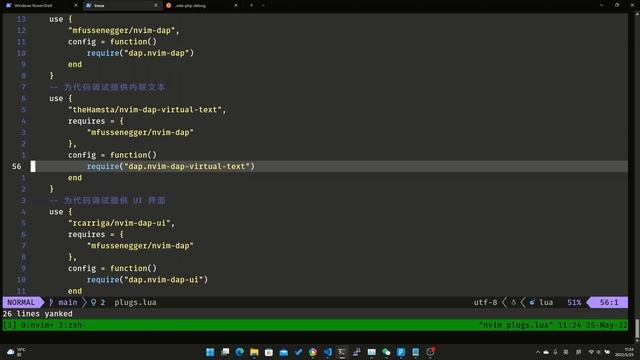Open the php-debug terminal tab
The height and width of the screenshot is (360, 640).
202,6
